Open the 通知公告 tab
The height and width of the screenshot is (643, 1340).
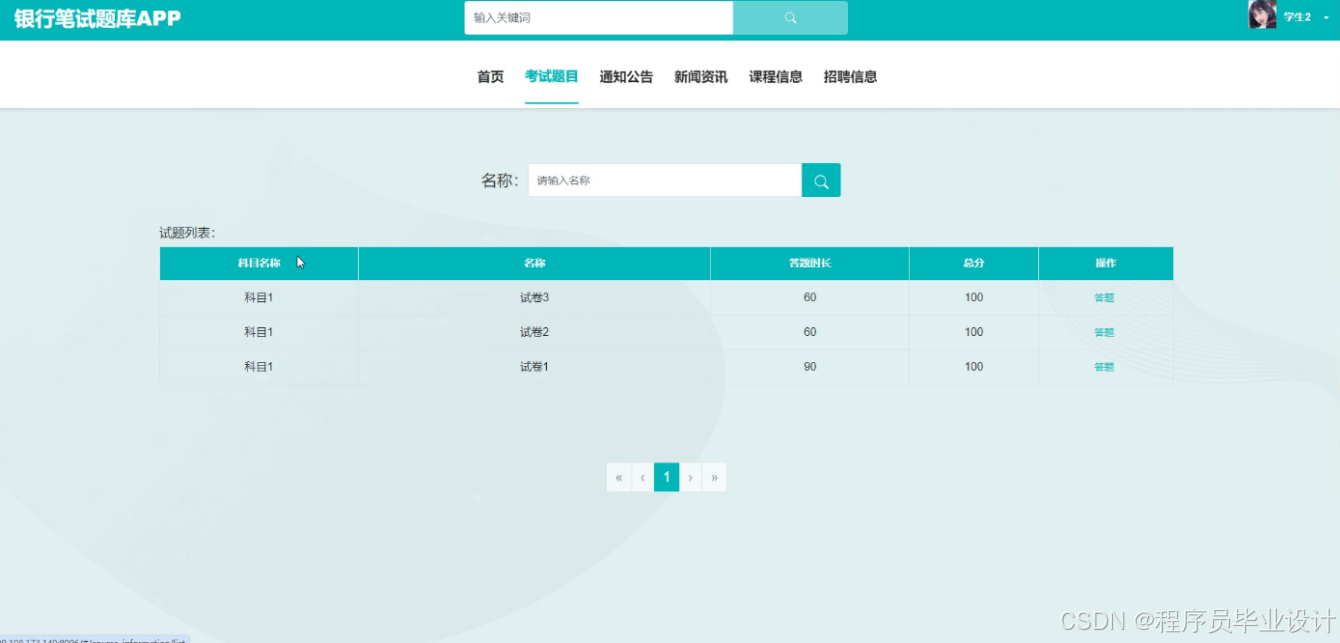(625, 76)
